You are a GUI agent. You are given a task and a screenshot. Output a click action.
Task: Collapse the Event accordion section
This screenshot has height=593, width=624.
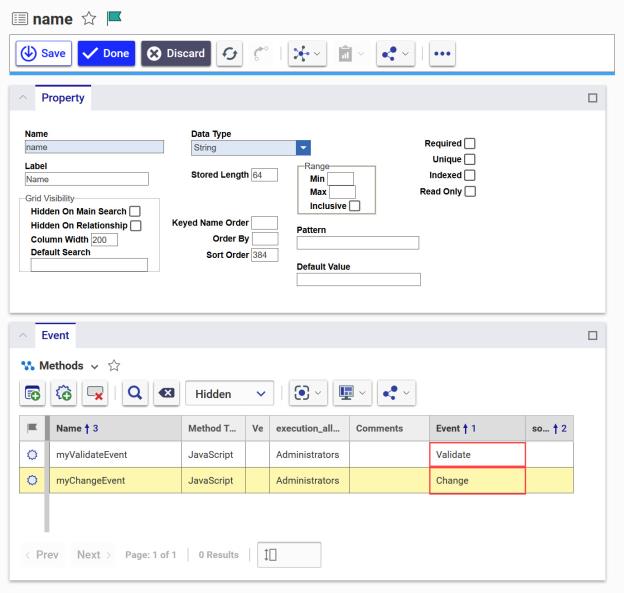click(23, 336)
